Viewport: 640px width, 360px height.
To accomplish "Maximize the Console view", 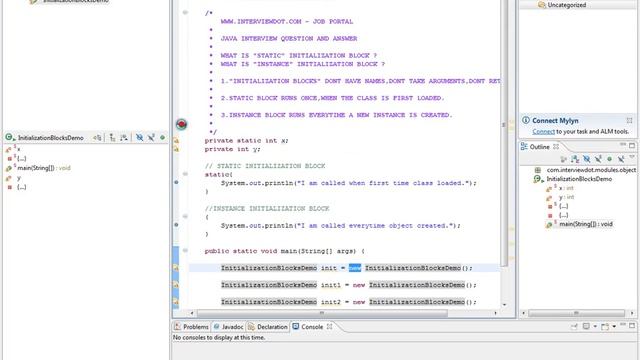I will click(632, 326).
